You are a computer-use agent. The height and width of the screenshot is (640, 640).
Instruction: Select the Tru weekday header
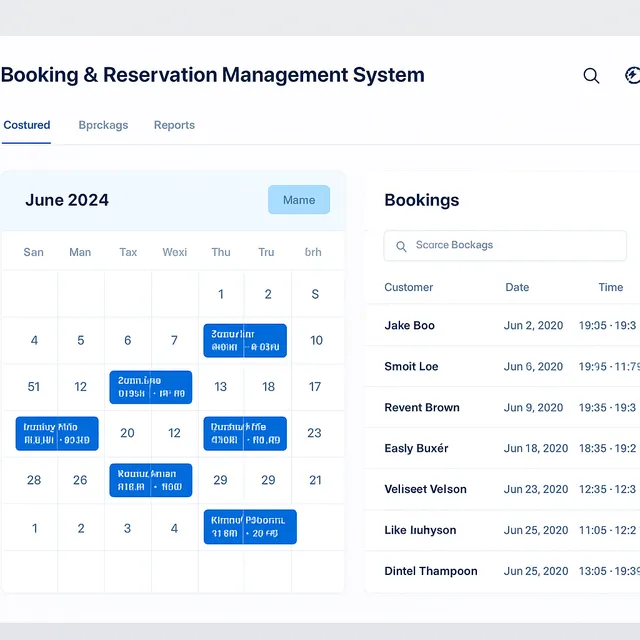coord(266,252)
